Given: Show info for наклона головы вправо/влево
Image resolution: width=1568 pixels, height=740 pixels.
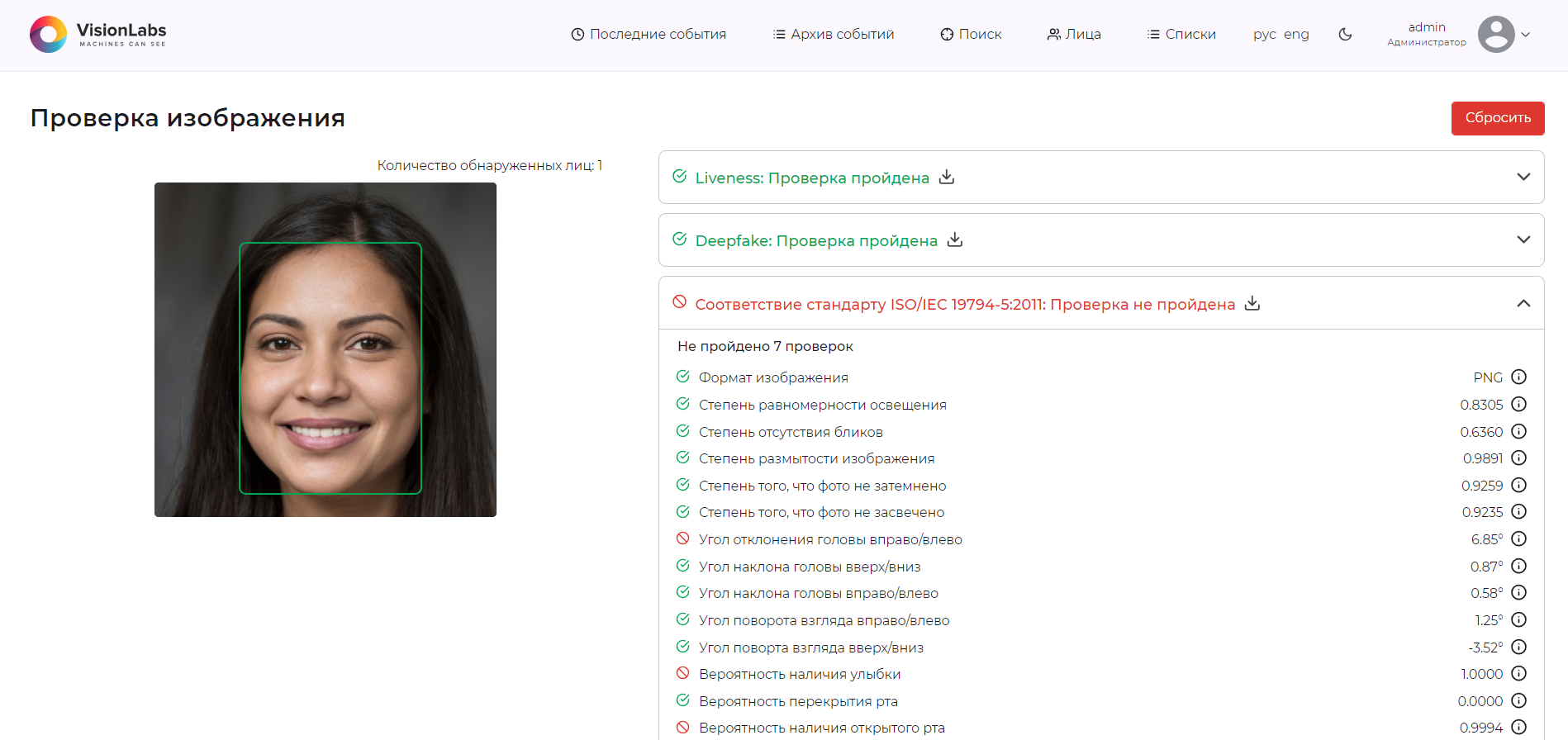Looking at the screenshot, I should coord(1518,593).
